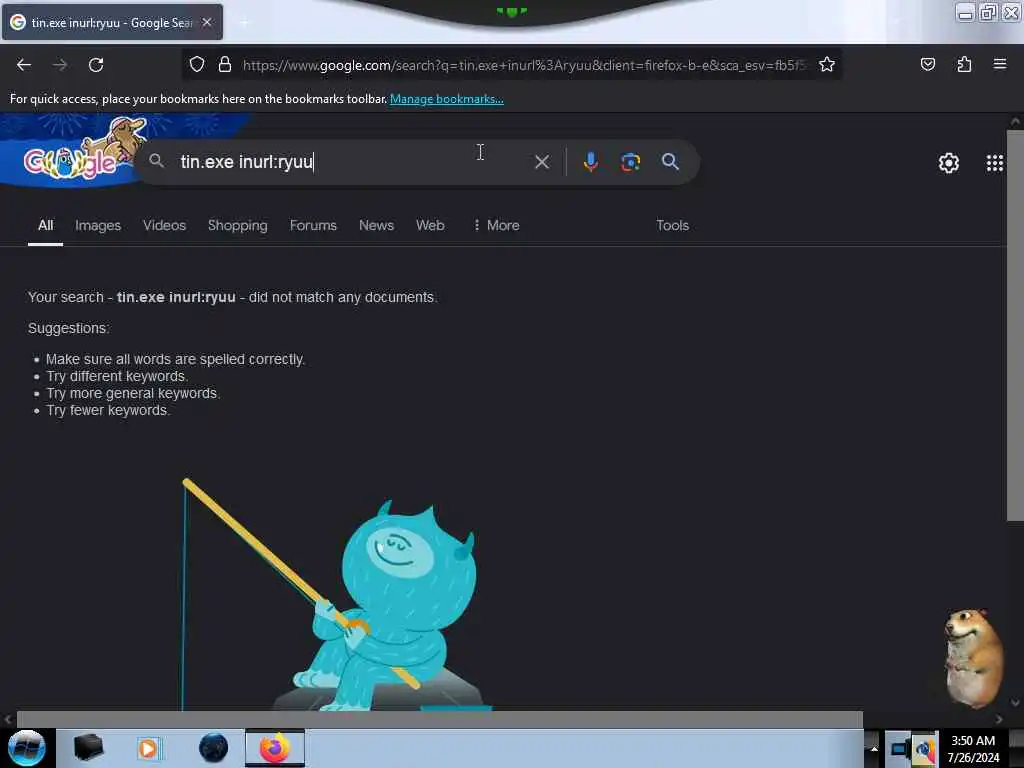Bookmark this page with the star icon
The height and width of the screenshot is (768, 1024).
[x=827, y=65]
